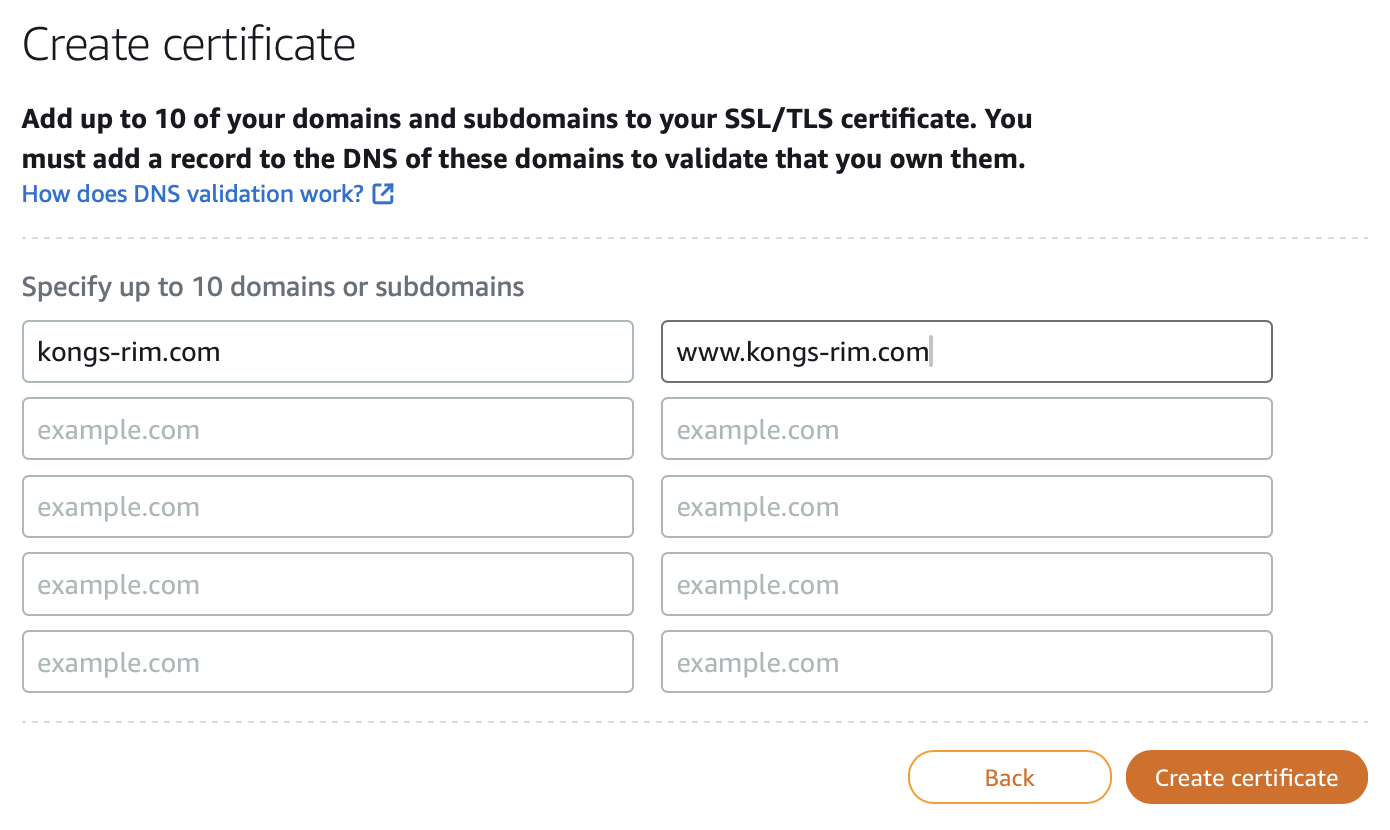This screenshot has width=1390, height=830.
Task: Select the third-row left example.com field
Action: pyautogui.click(x=328, y=507)
